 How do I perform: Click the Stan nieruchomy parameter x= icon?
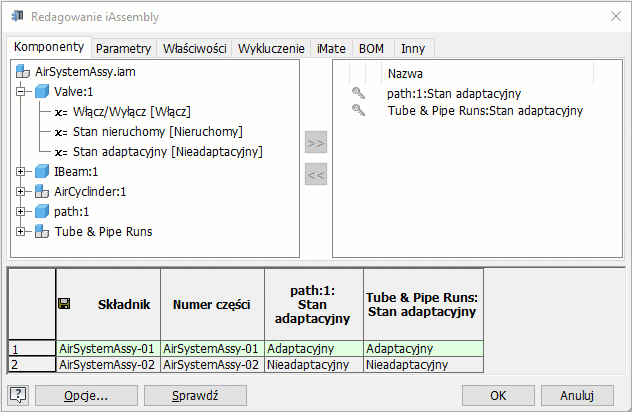(61, 133)
